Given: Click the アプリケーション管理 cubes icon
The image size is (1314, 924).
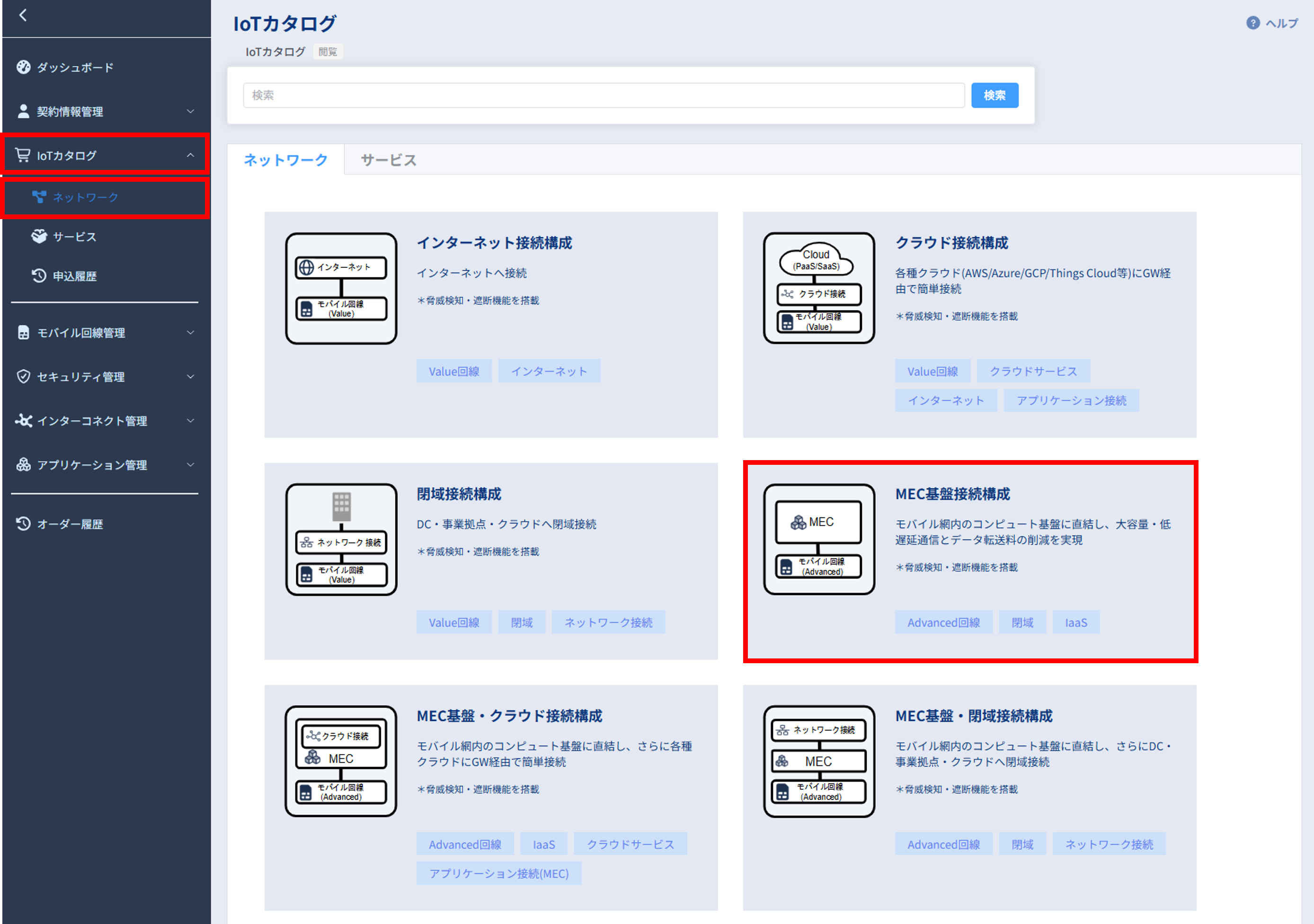Looking at the screenshot, I should (24, 465).
